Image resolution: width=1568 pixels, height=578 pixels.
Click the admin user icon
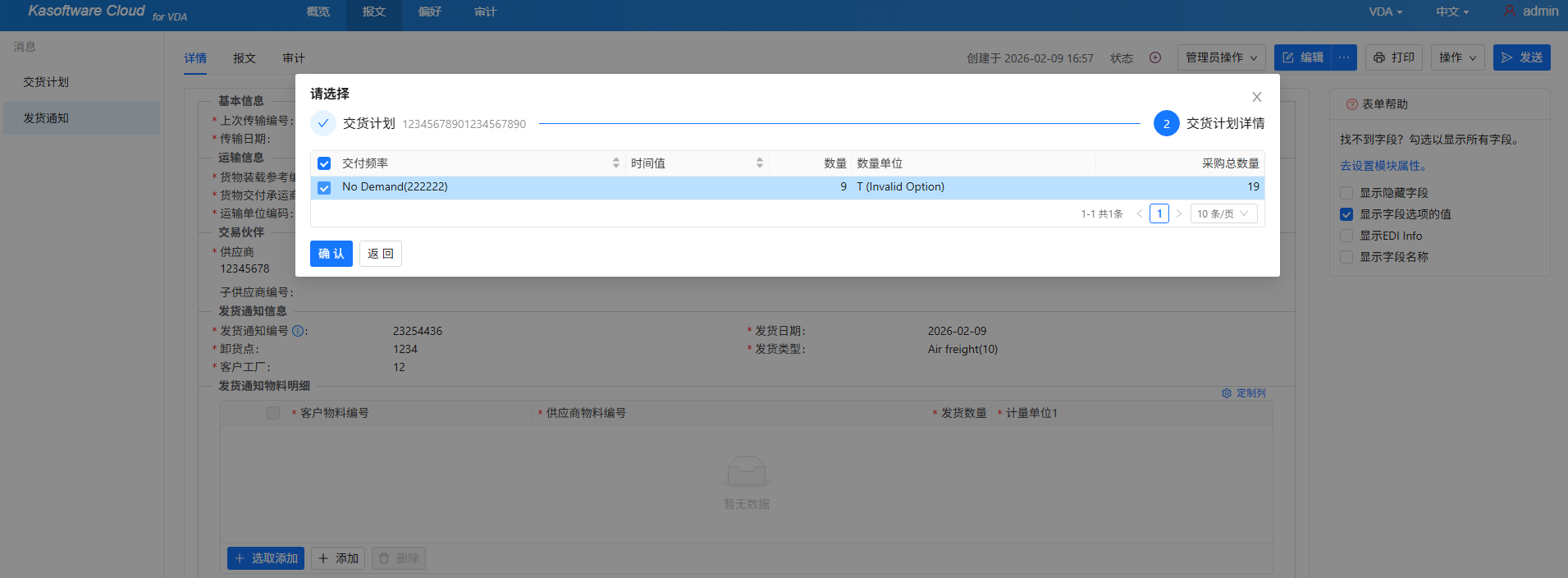tap(1509, 11)
